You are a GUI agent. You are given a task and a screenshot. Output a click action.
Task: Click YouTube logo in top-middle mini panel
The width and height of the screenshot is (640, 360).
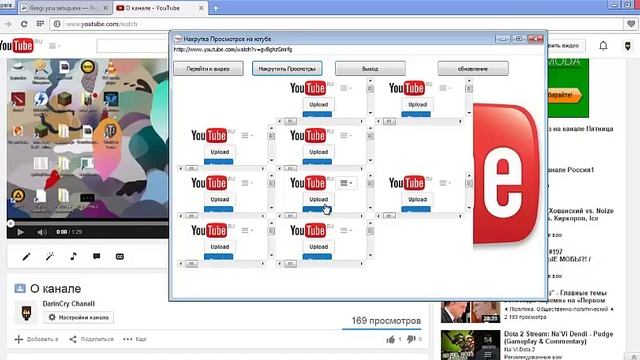pos(308,88)
